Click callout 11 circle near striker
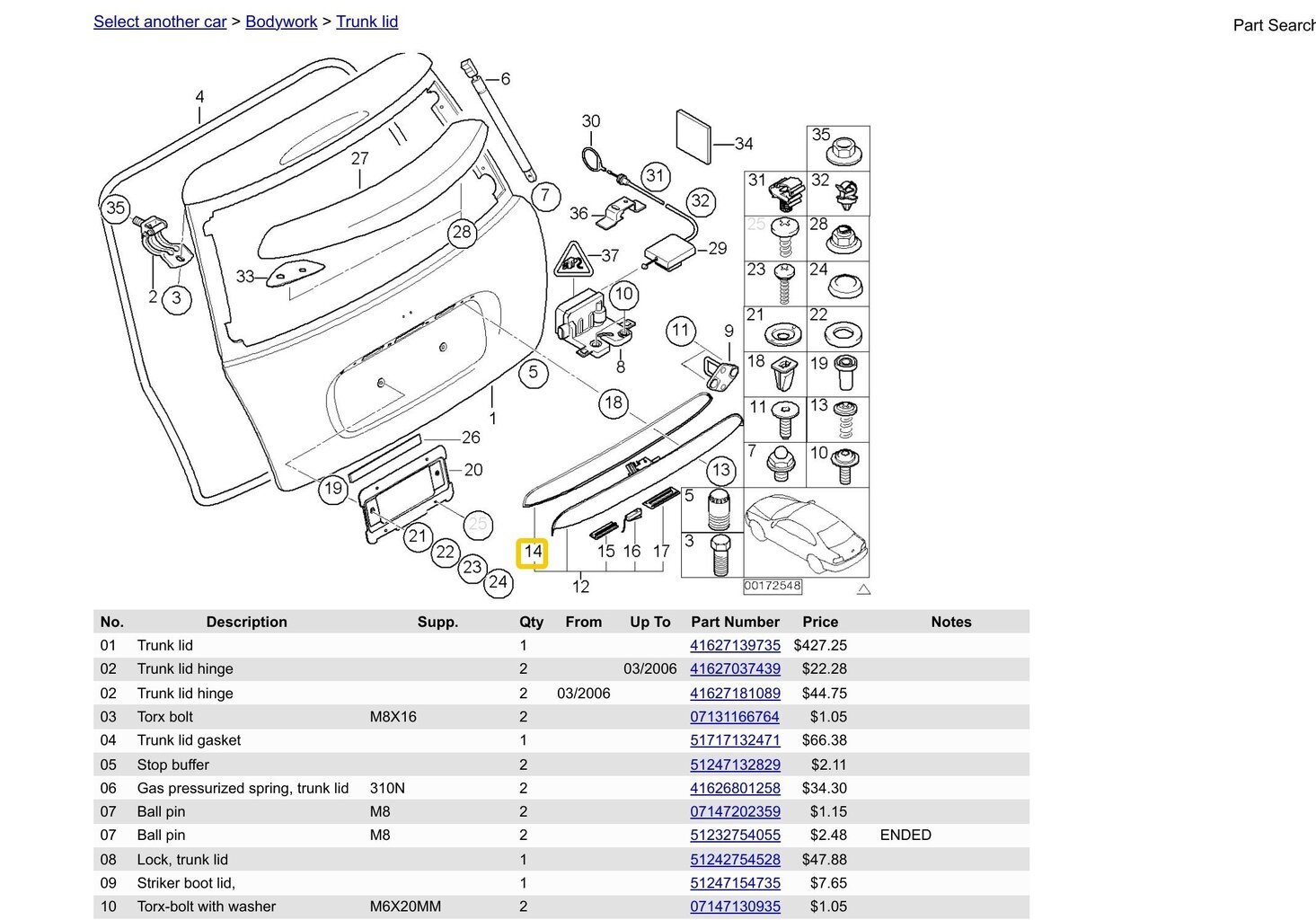Image resolution: width=1316 pixels, height=920 pixels. 681,330
